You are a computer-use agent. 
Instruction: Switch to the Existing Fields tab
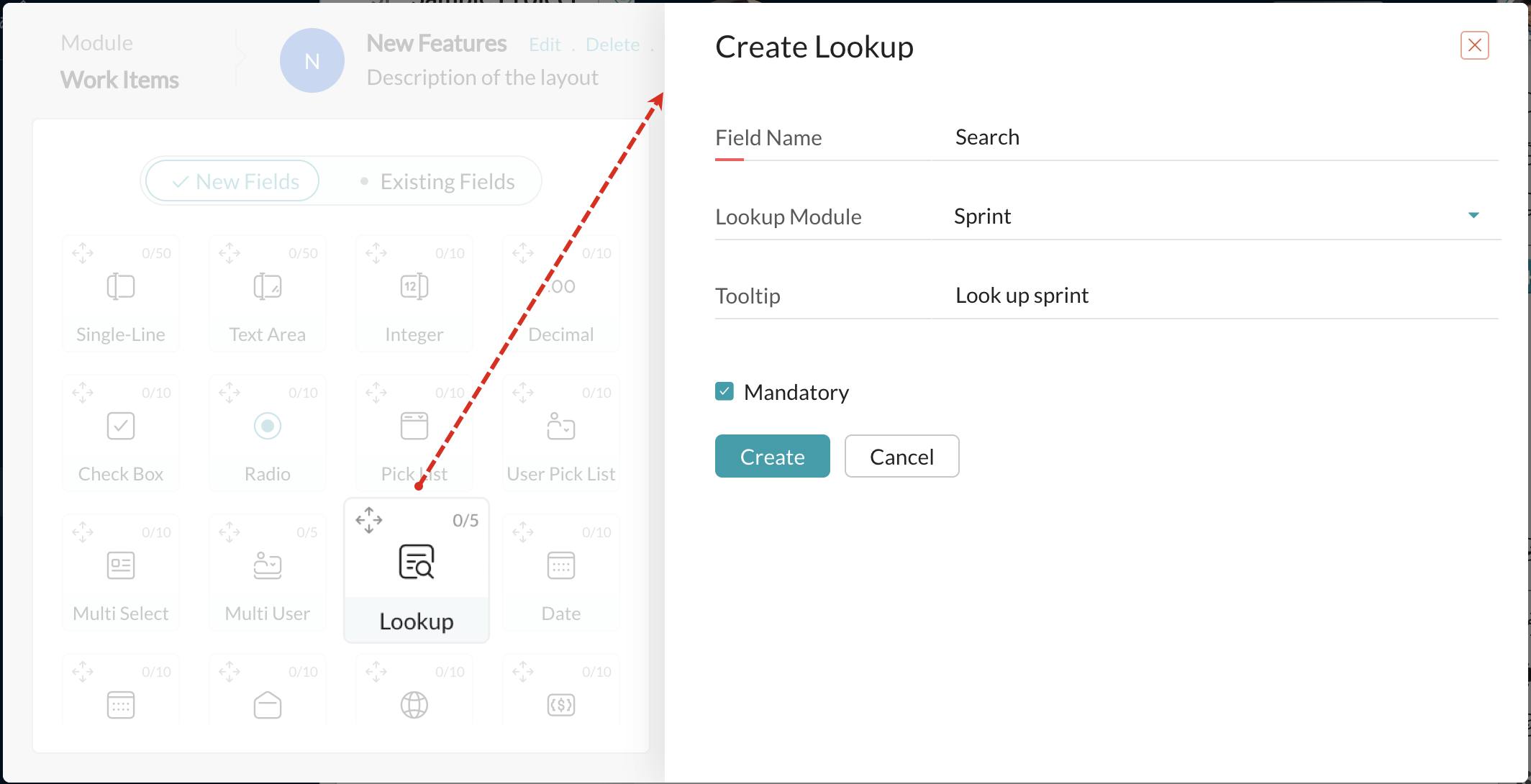tap(437, 181)
